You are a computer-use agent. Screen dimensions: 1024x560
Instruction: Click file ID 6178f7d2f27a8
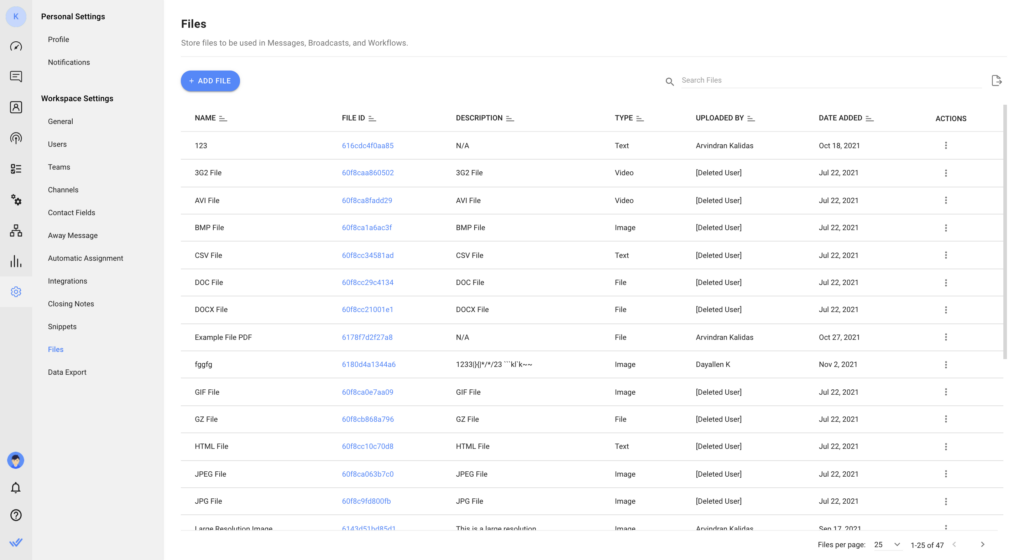pyautogui.click(x=367, y=337)
